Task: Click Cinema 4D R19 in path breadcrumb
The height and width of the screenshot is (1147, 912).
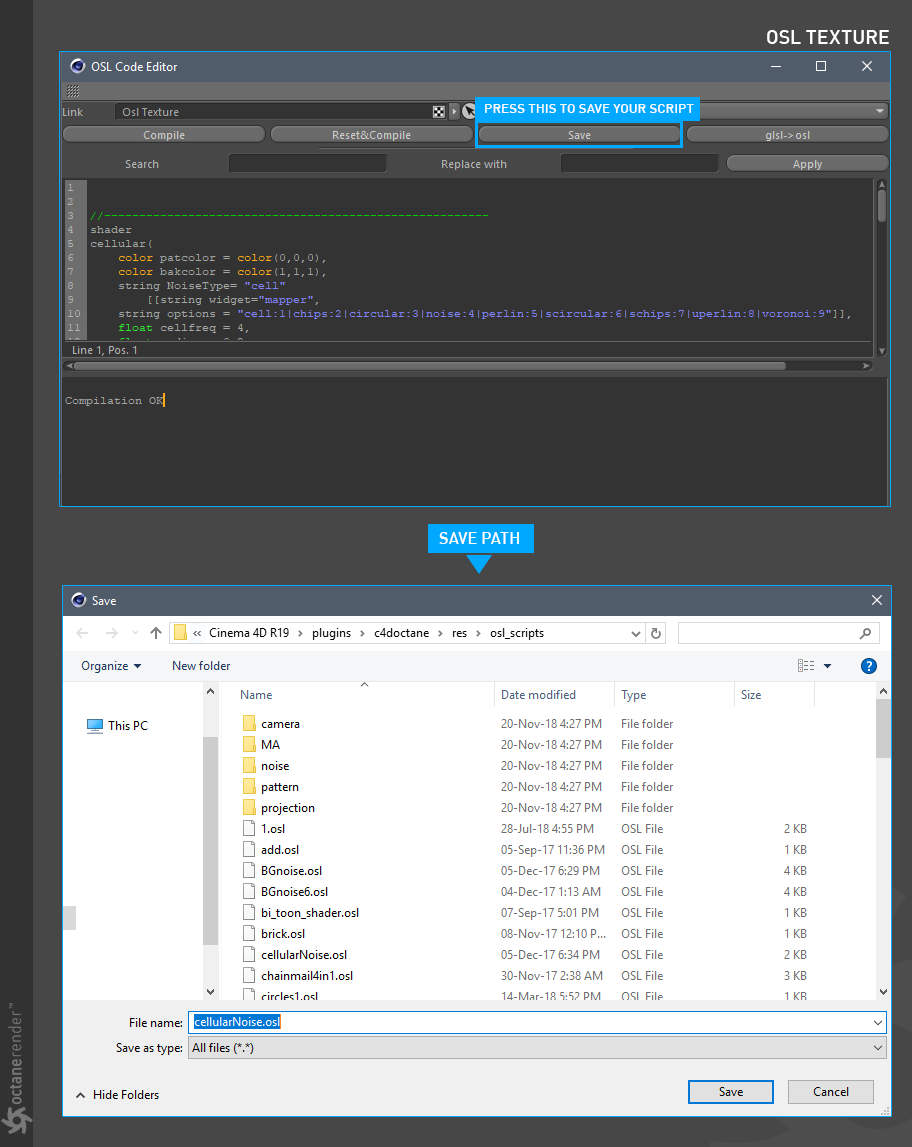Action: point(249,633)
